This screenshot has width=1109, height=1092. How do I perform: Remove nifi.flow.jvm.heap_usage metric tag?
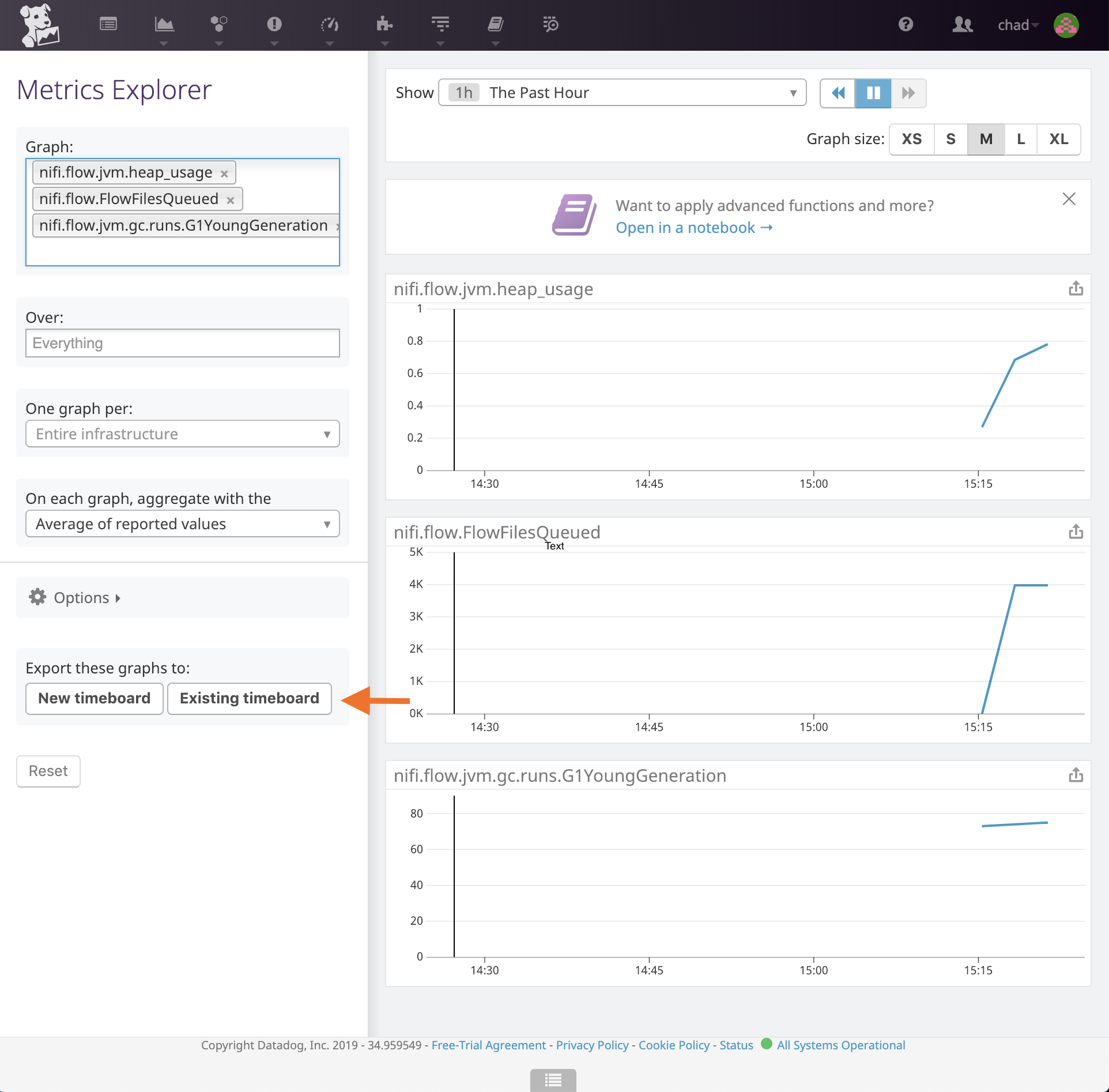tap(224, 174)
